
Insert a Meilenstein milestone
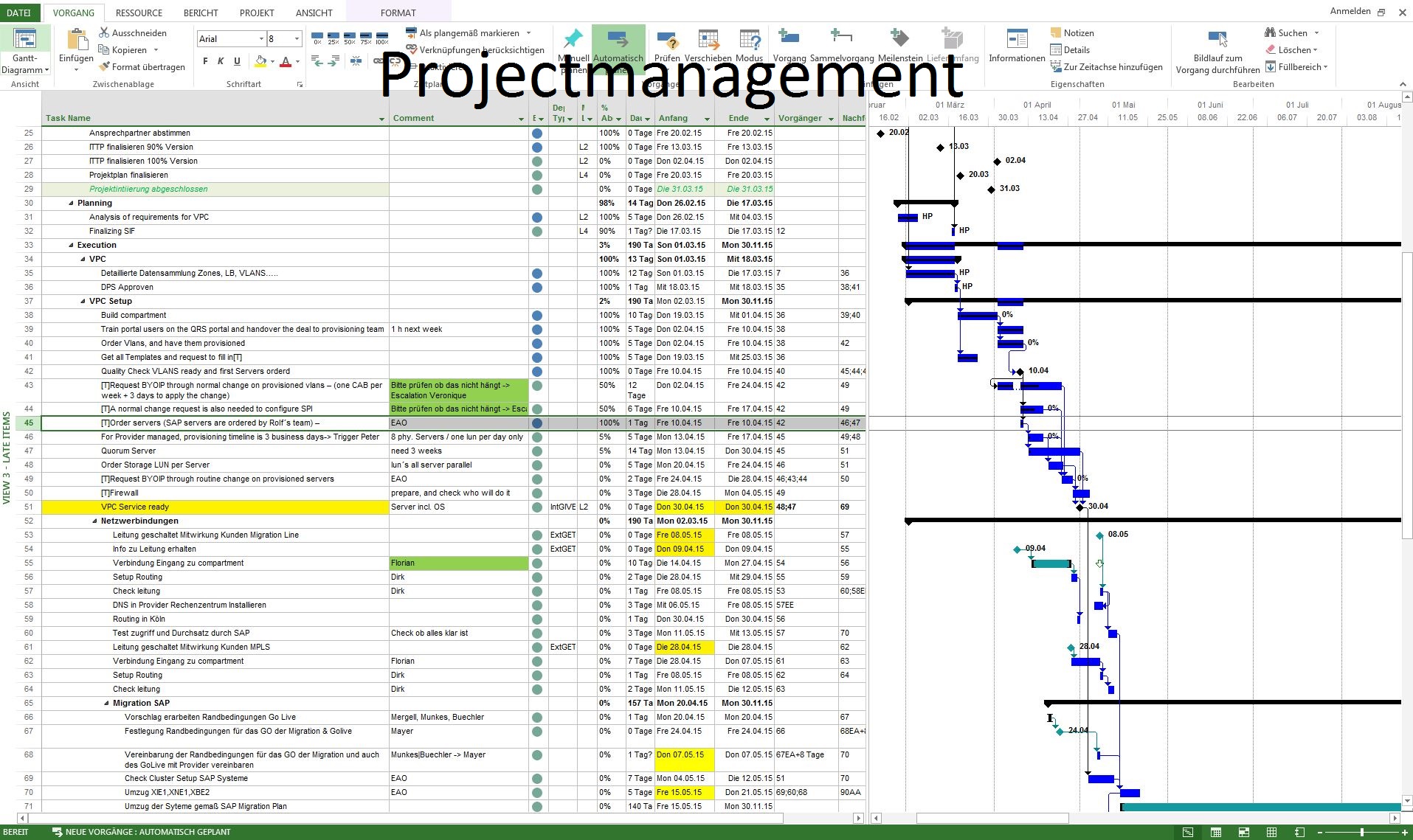899,46
